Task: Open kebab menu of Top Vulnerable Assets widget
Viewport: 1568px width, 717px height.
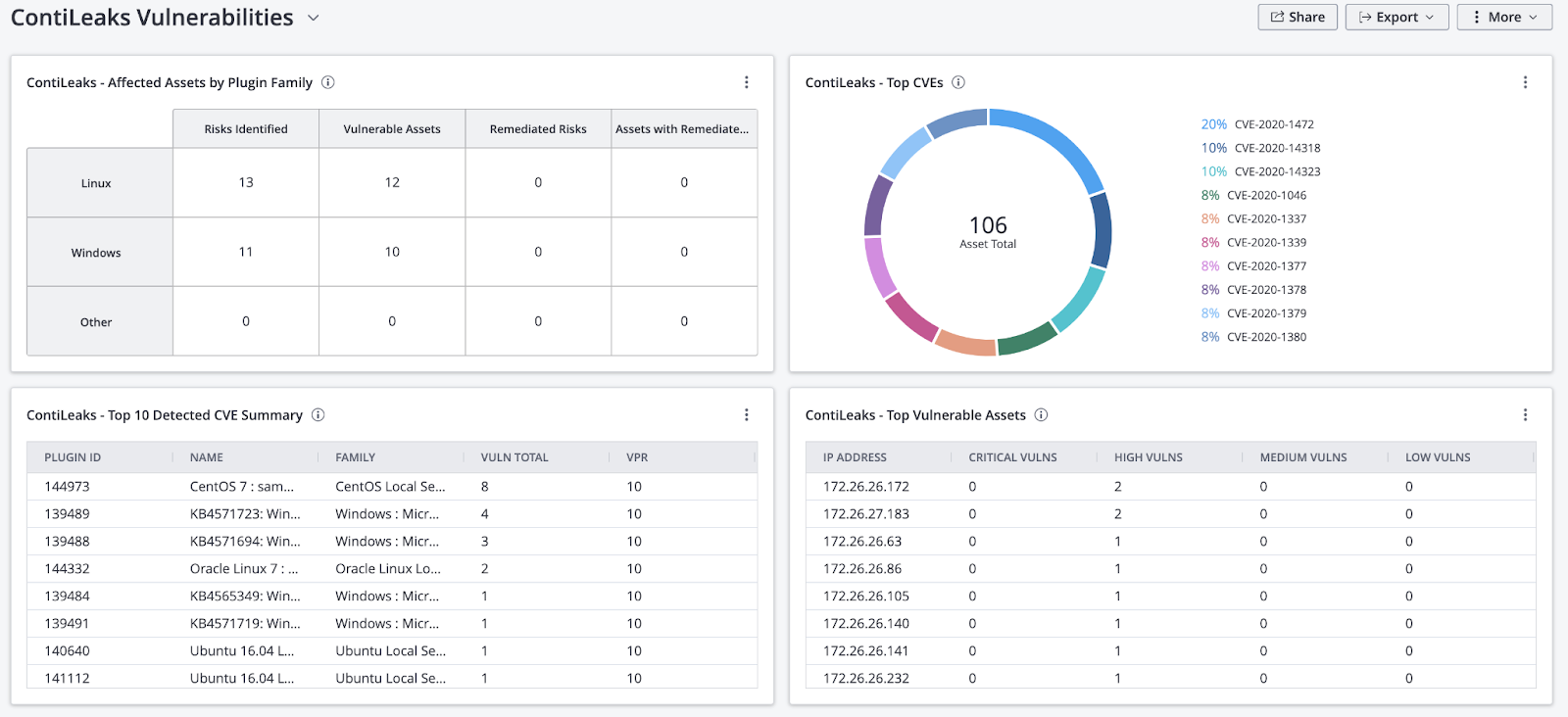Action: 1526,415
